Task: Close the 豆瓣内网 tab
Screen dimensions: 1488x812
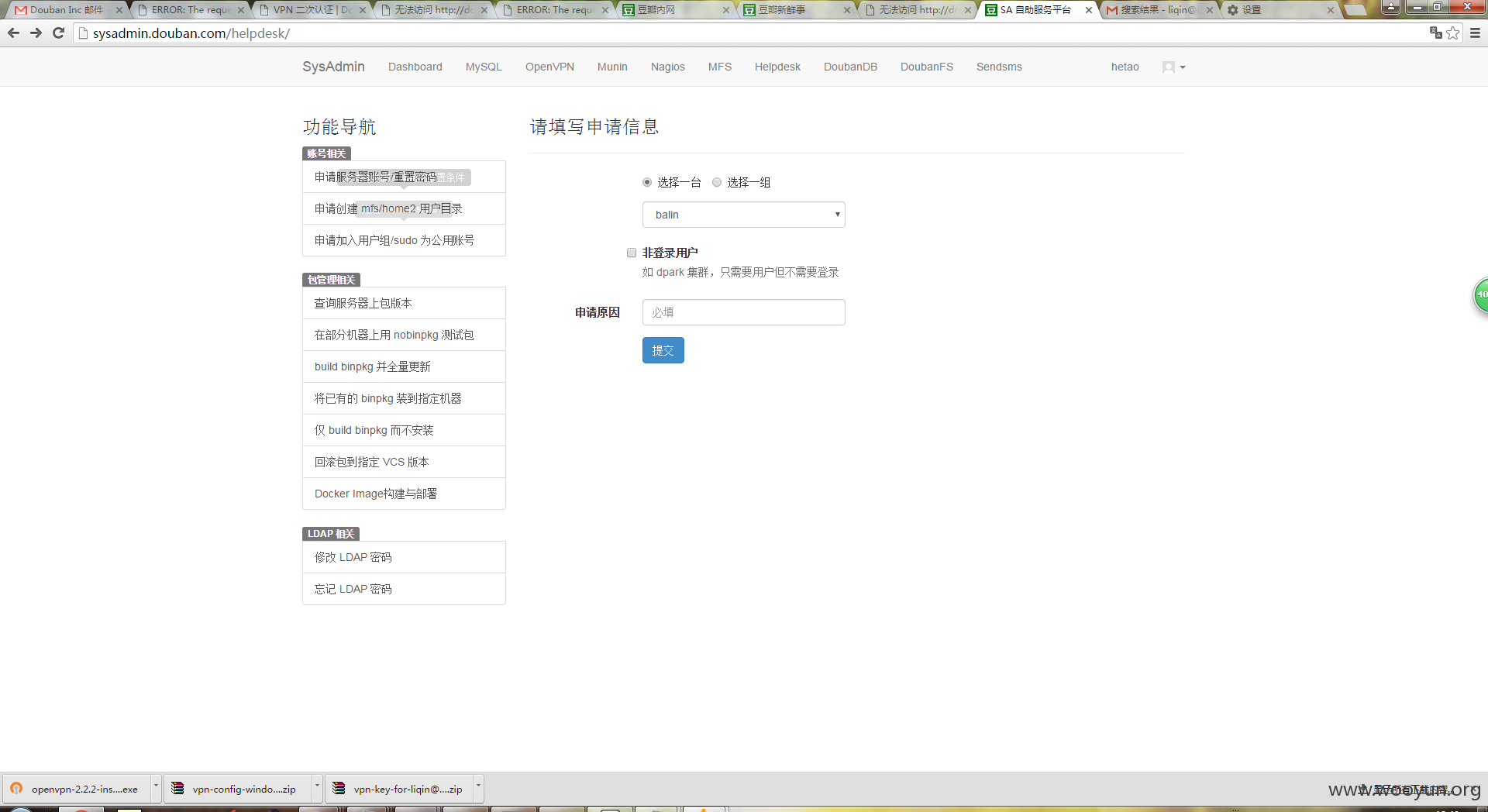Action: pos(726,10)
